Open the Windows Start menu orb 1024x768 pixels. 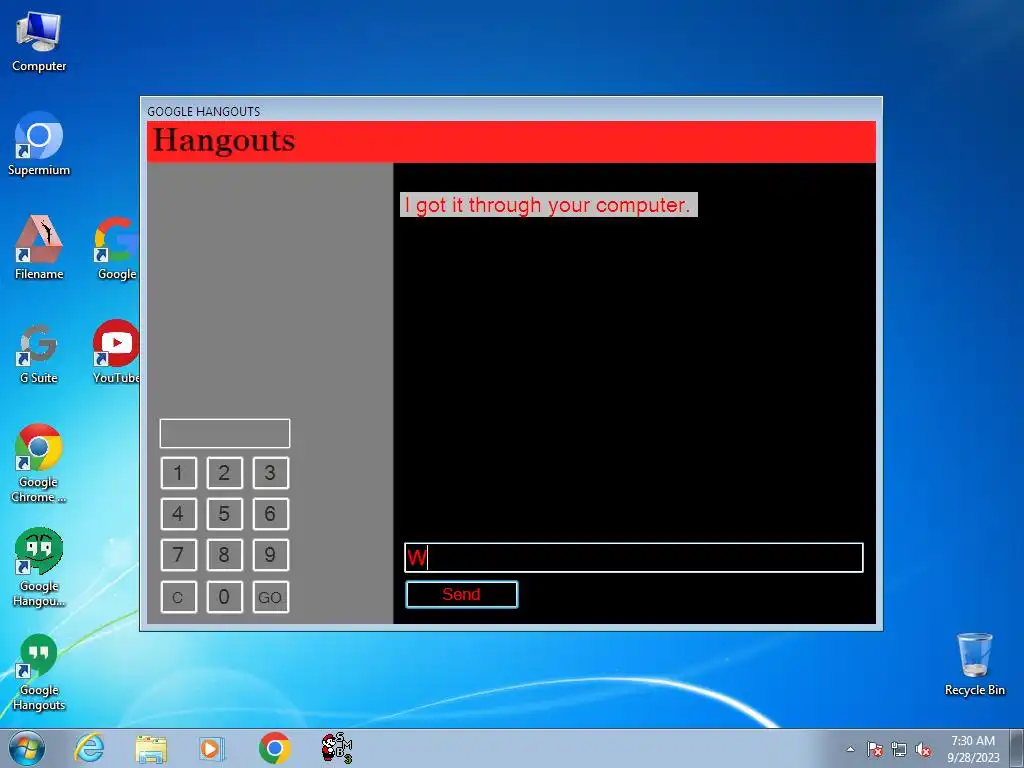click(27, 748)
